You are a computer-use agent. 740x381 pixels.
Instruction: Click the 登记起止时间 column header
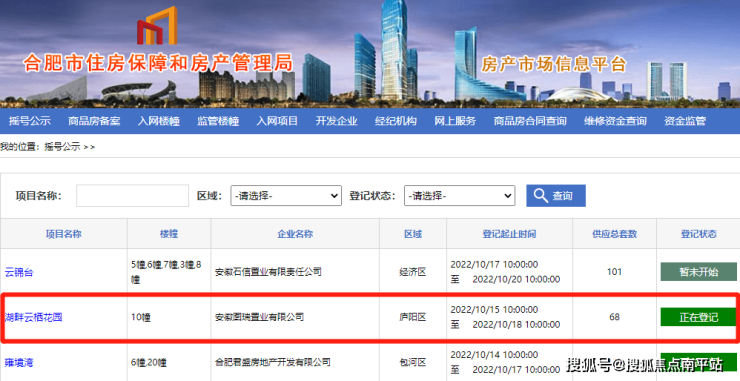tap(509, 234)
